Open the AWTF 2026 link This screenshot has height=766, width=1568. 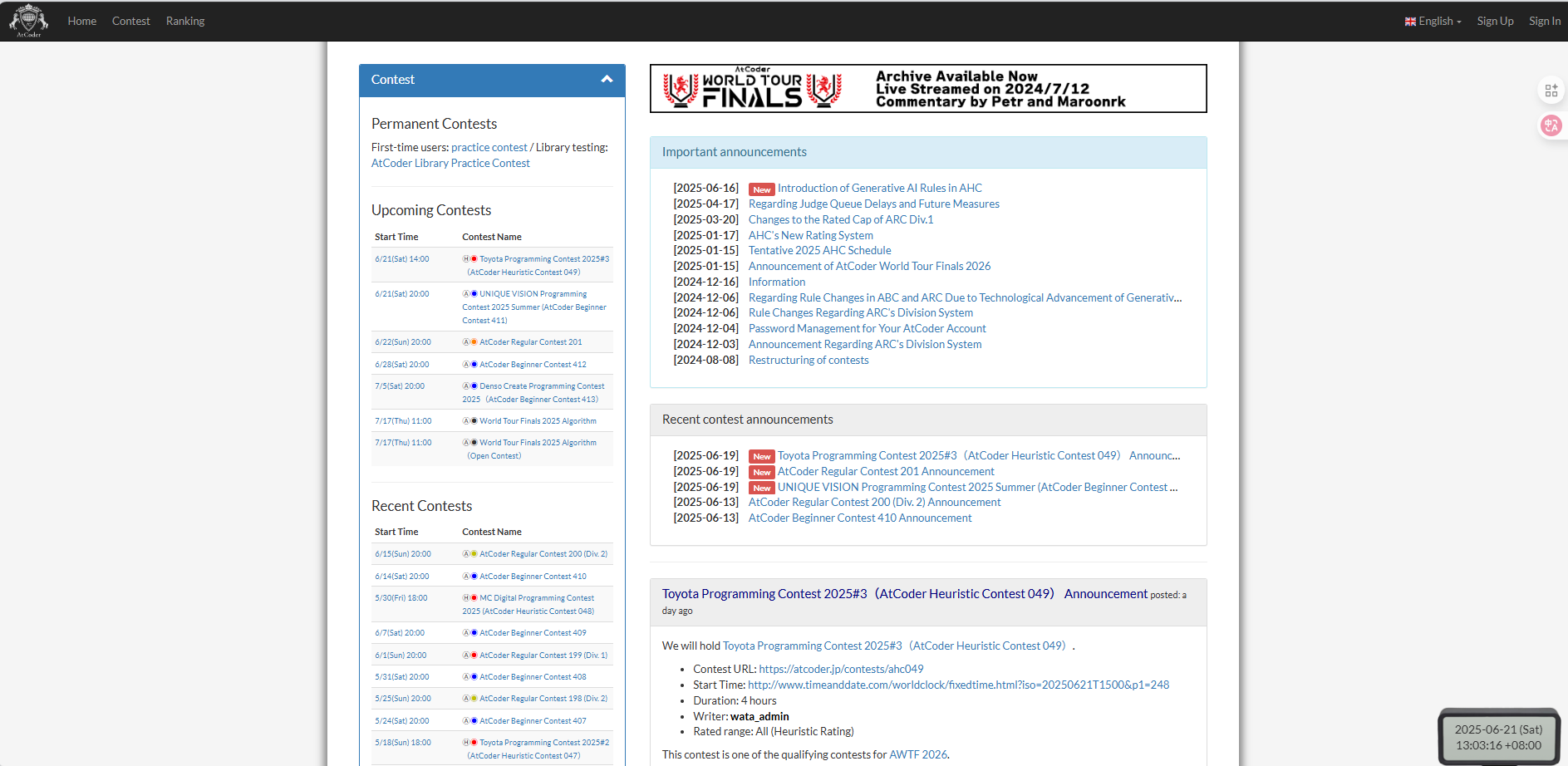(918, 755)
